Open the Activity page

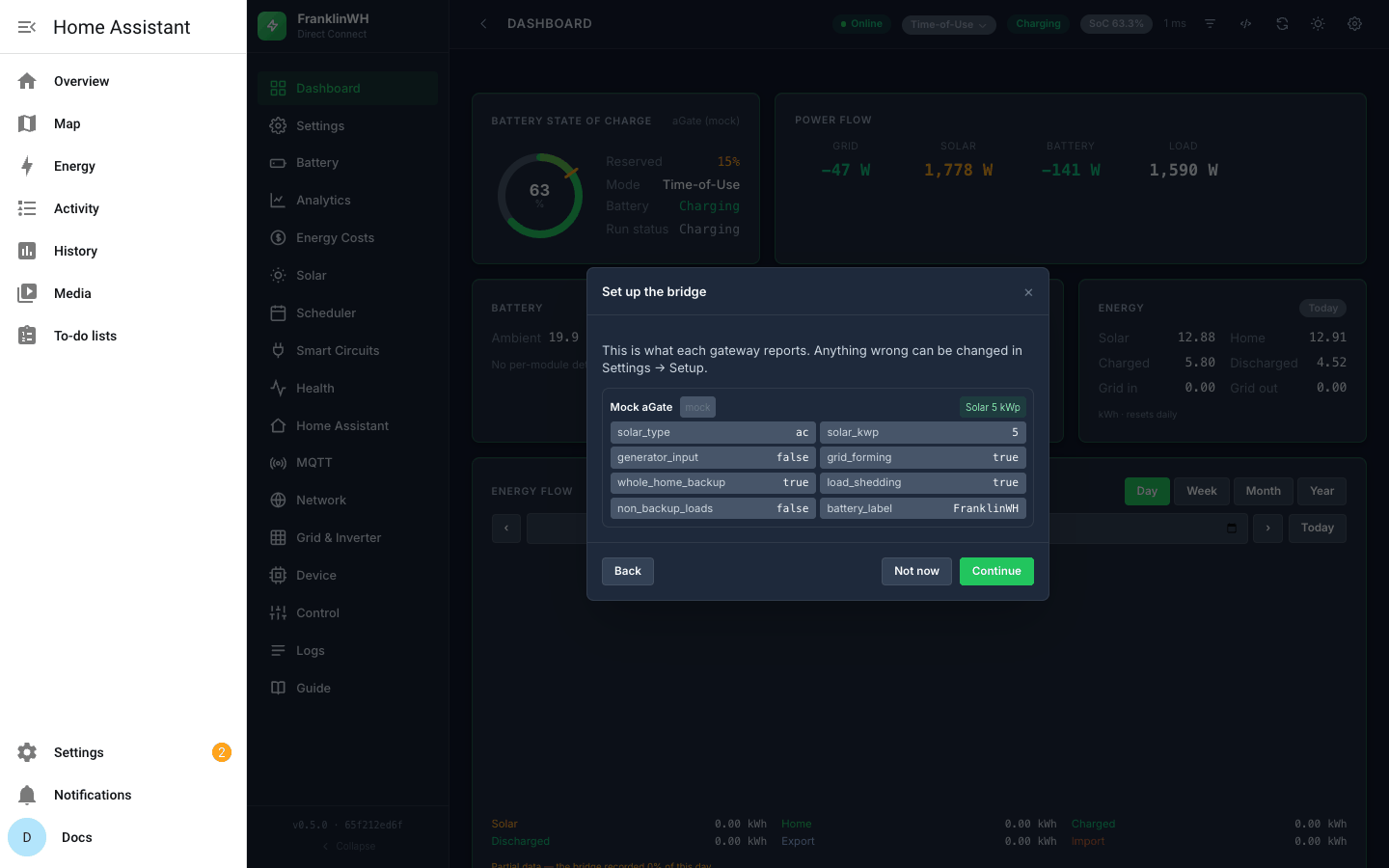[123, 208]
